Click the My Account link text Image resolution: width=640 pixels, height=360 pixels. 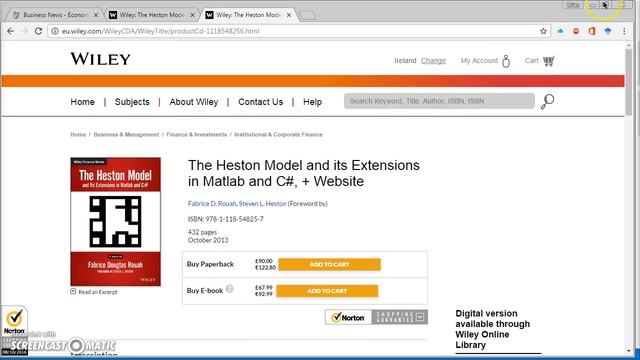pyautogui.click(x=479, y=61)
